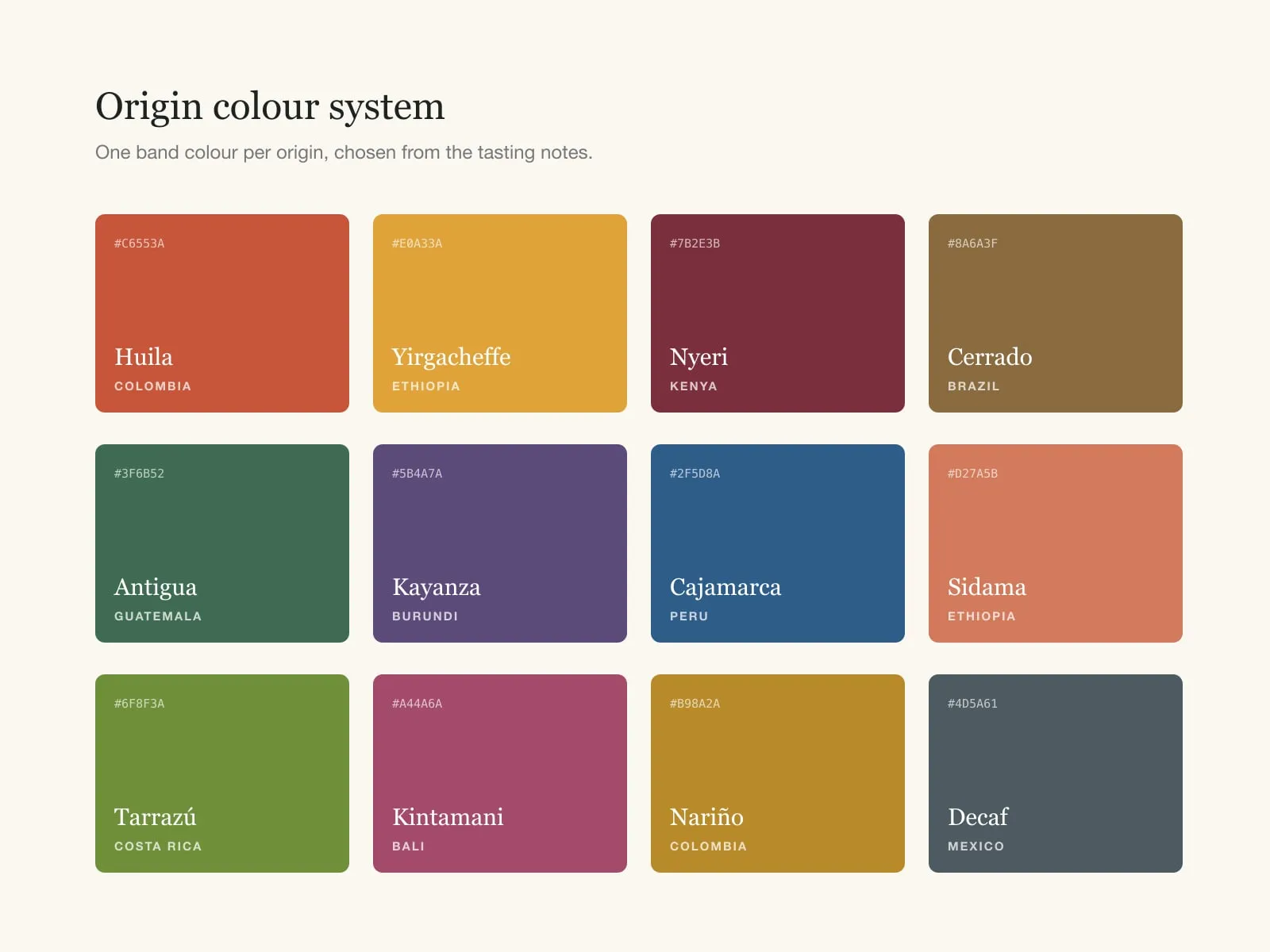Select the hex value #3F6B52

(x=140, y=474)
